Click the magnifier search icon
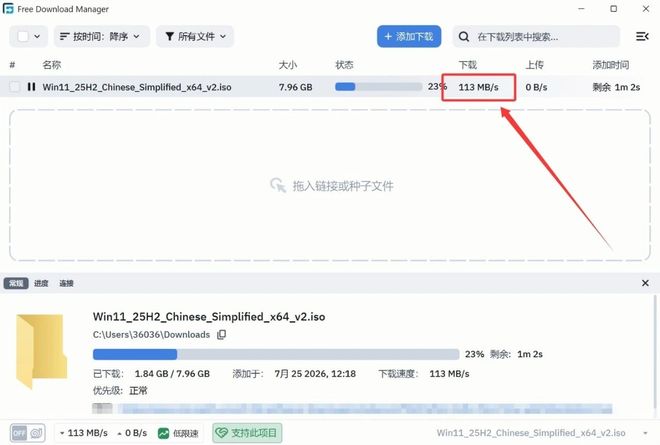 (464, 37)
